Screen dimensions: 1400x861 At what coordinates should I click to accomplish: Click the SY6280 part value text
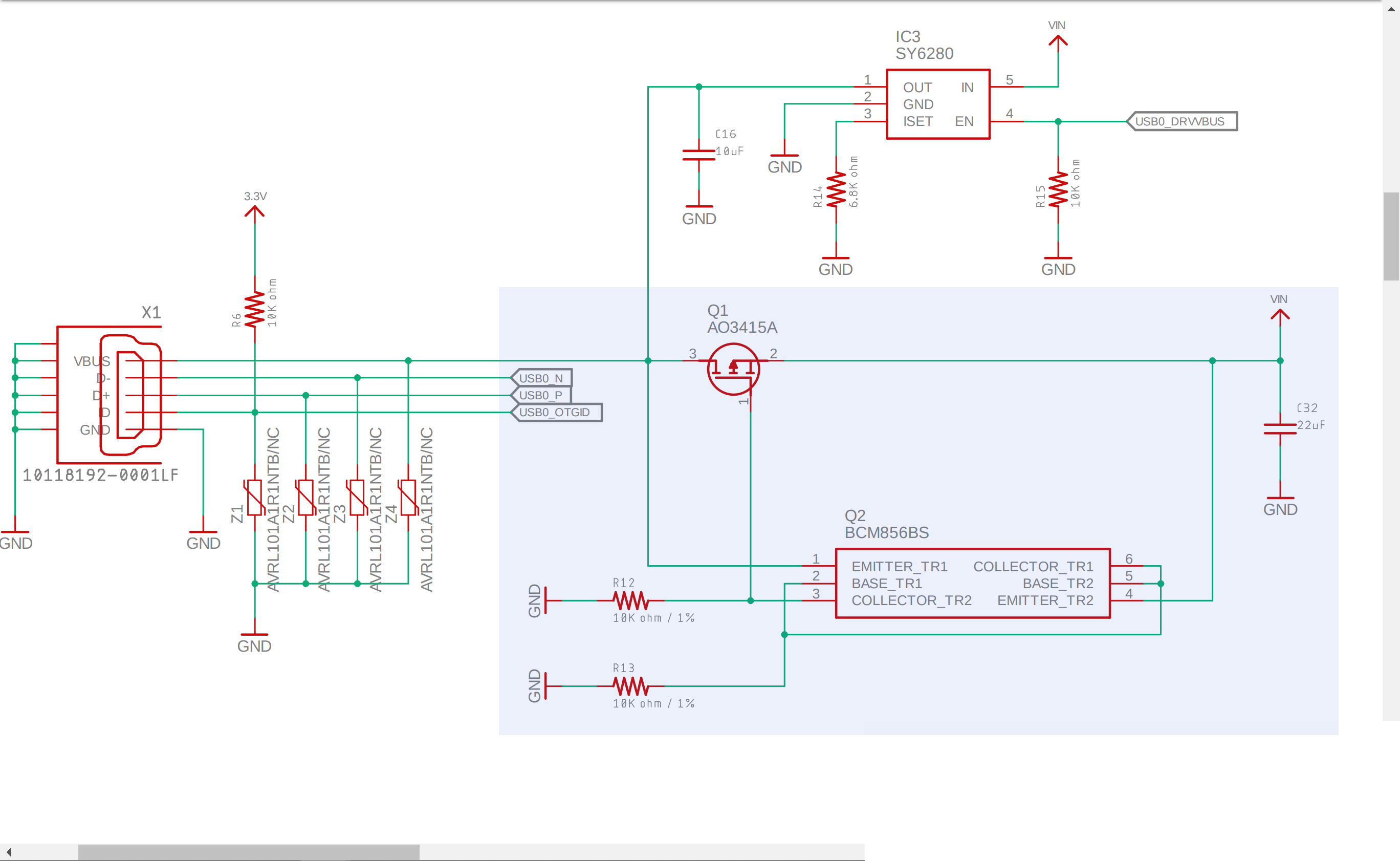click(x=924, y=54)
